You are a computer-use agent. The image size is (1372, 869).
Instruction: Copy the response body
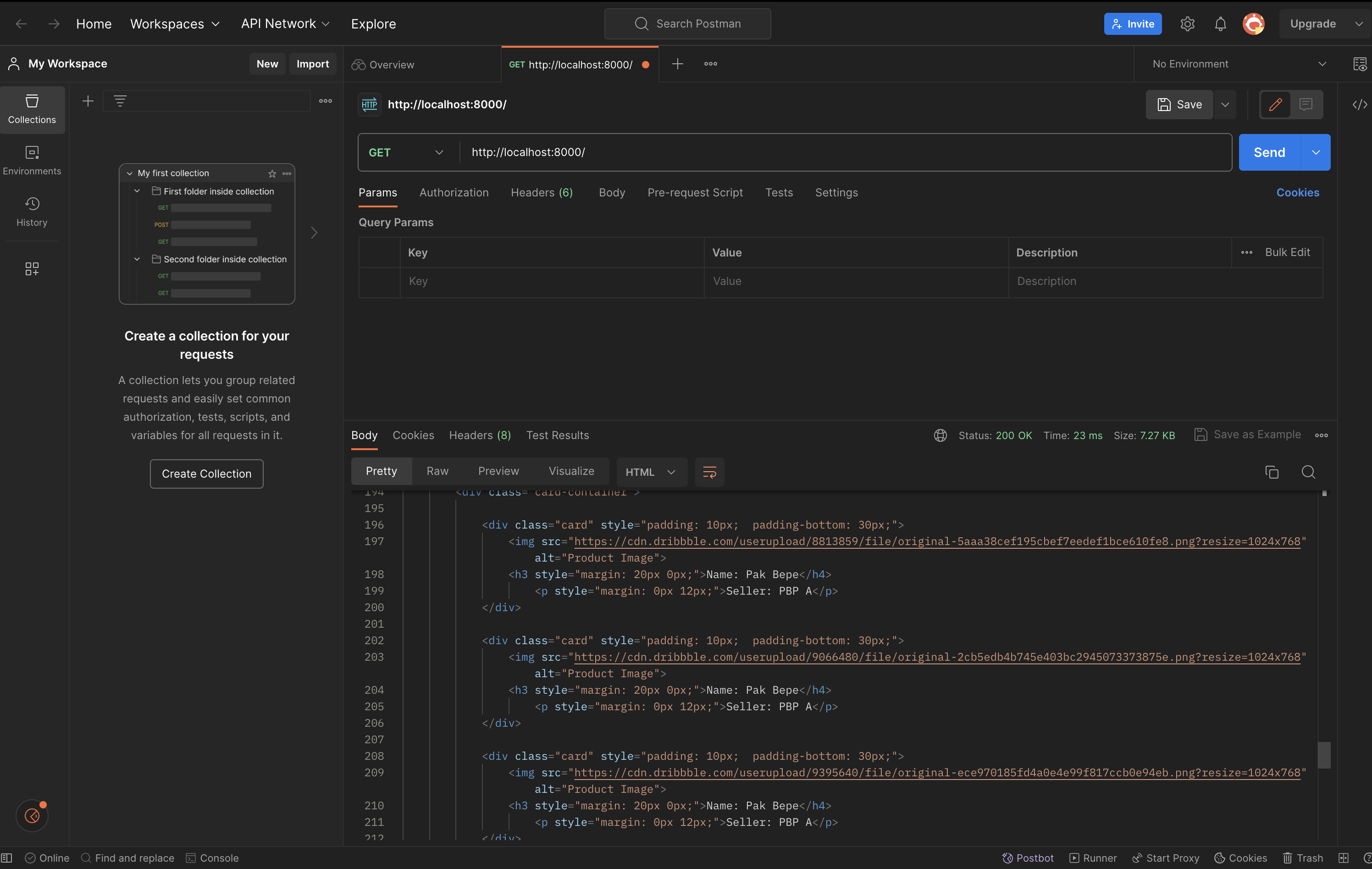[x=1272, y=472]
